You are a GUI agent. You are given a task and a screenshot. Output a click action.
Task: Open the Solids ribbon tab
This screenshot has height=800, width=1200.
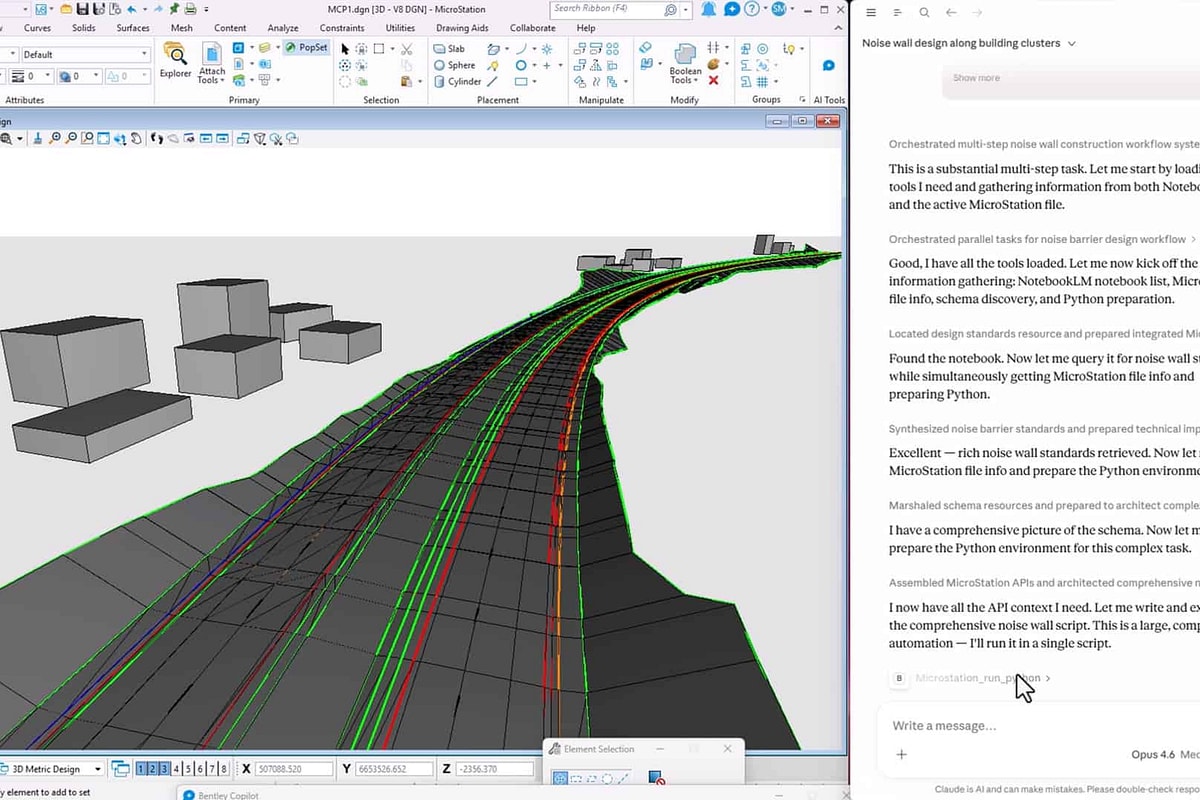[x=84, y=28]
